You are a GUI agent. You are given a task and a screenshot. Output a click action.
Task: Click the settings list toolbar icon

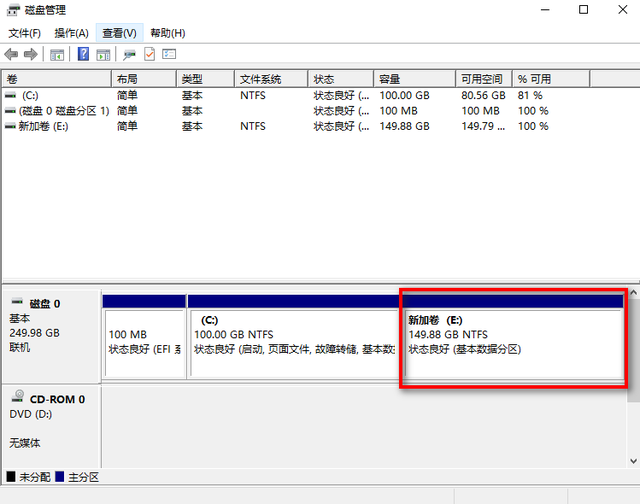[169, 54]
